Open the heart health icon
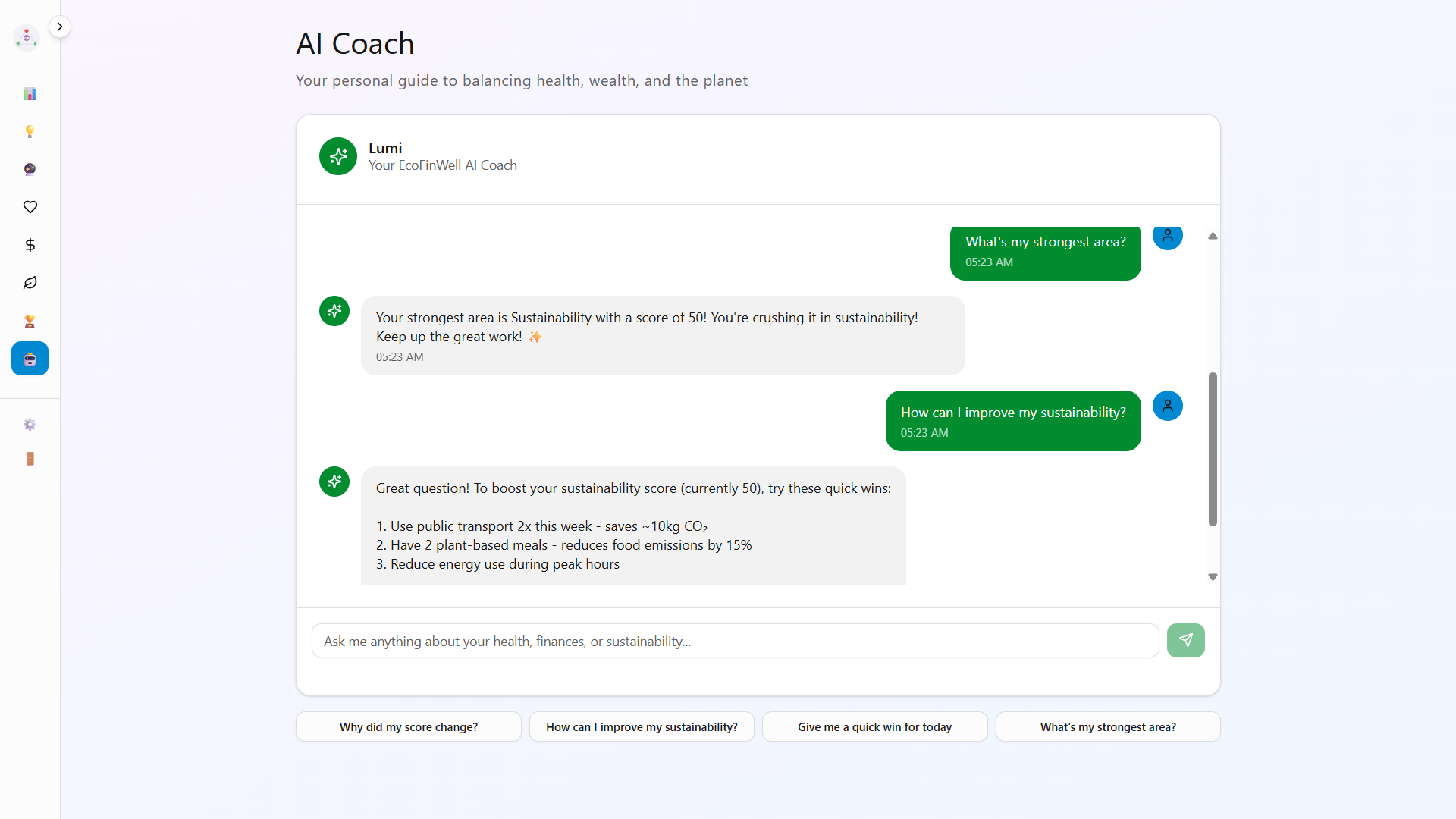 [30, 207]
